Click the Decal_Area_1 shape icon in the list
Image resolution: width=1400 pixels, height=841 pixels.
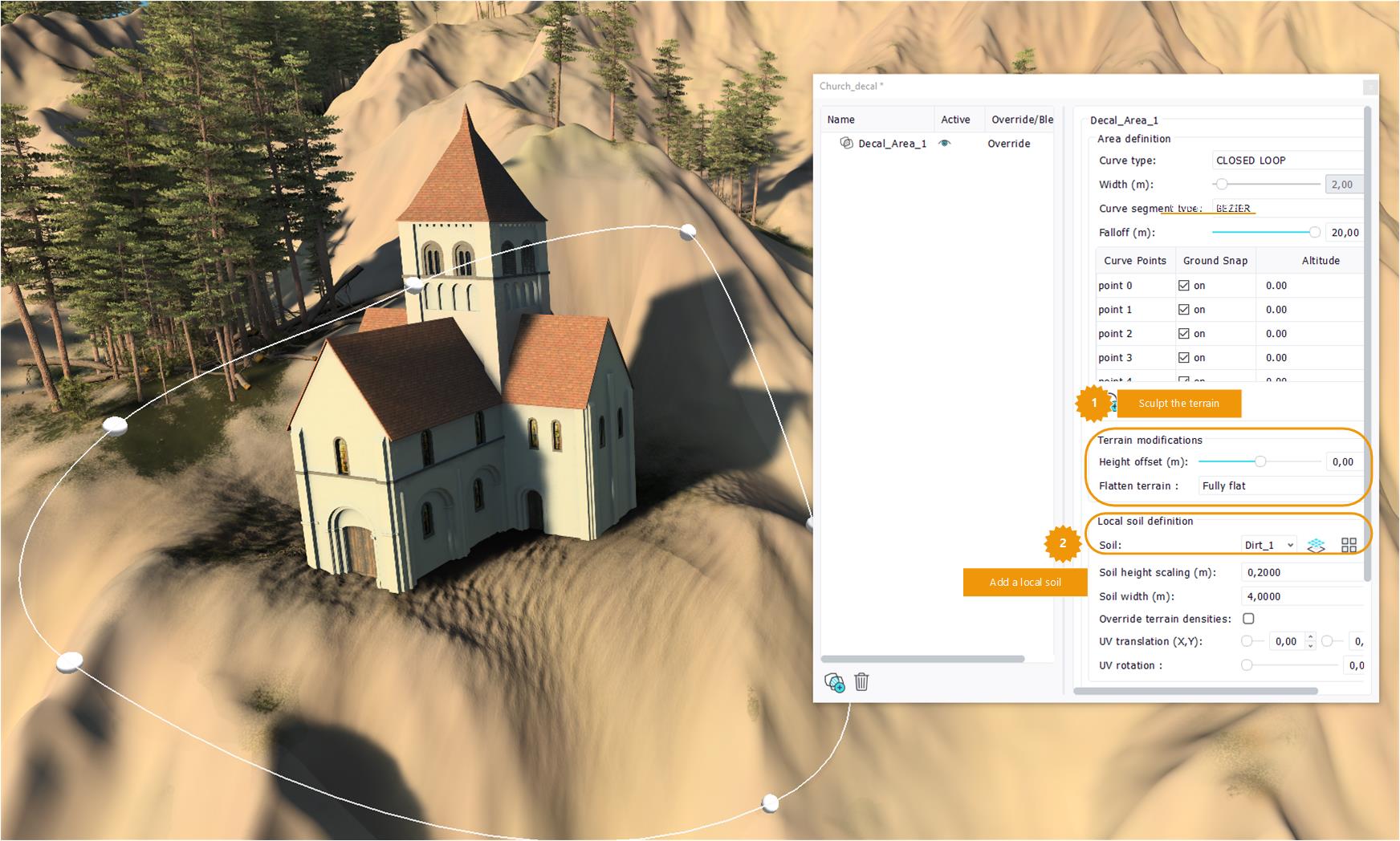click(x=846, y=143)
